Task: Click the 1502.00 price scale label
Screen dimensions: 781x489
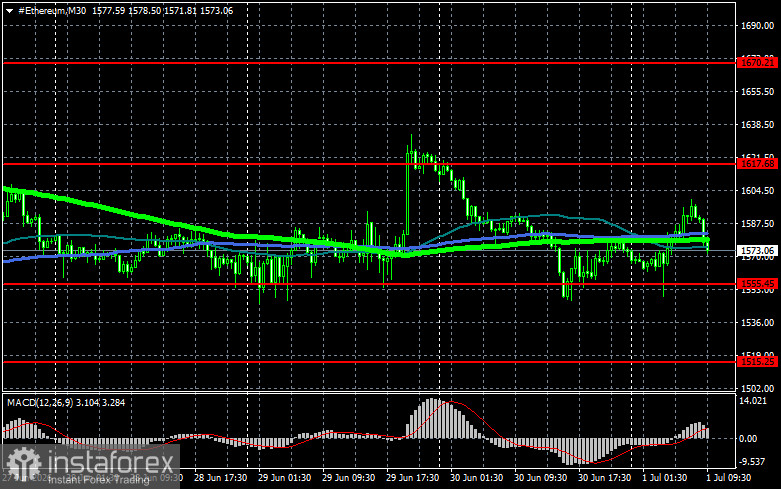Action: pyautogui.click(x=757, y=388)
